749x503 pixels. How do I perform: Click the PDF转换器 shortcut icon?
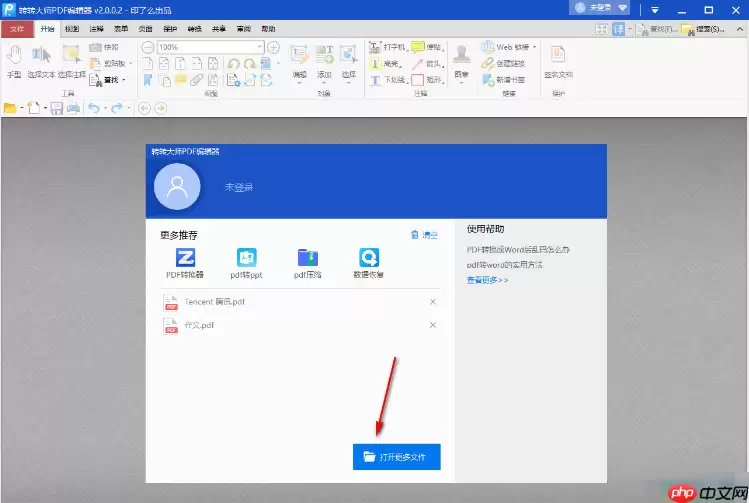point(185,258)
